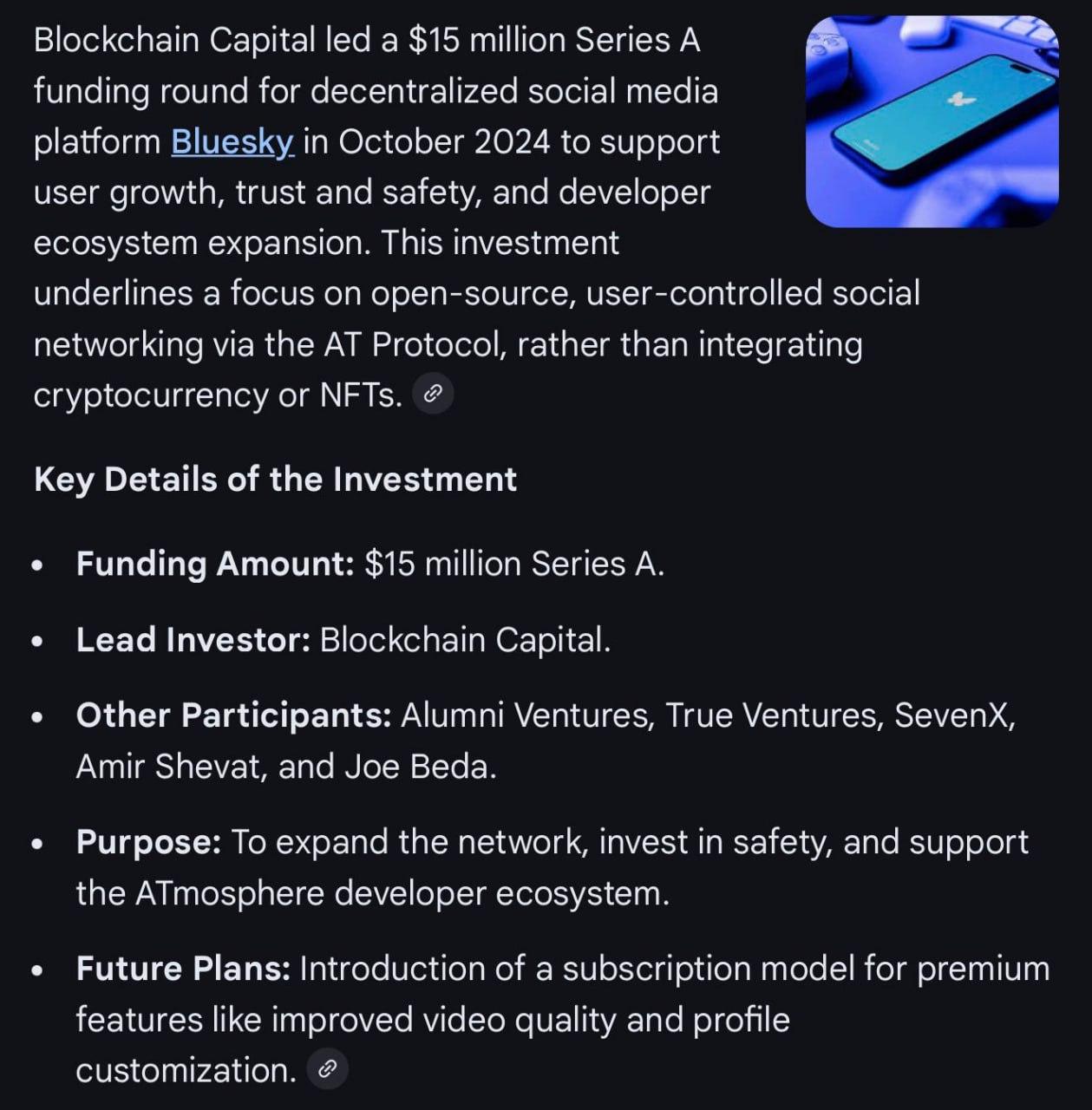The height and width of the screenshot is (1110, 1092).
Task: Click the 'Lead Investor:' bold label
Action: coord(193,640)
